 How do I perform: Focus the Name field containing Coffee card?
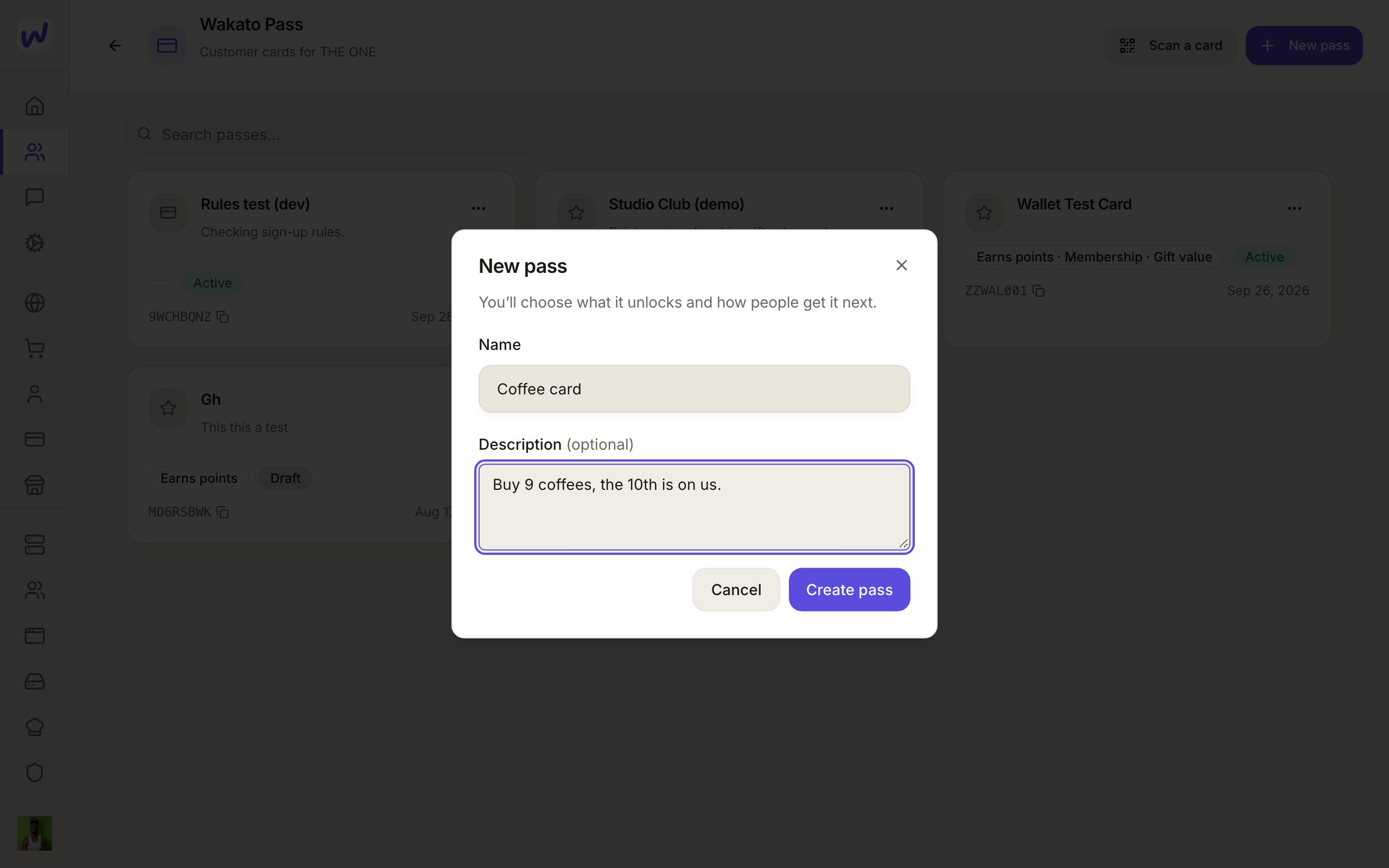point(694,388)
